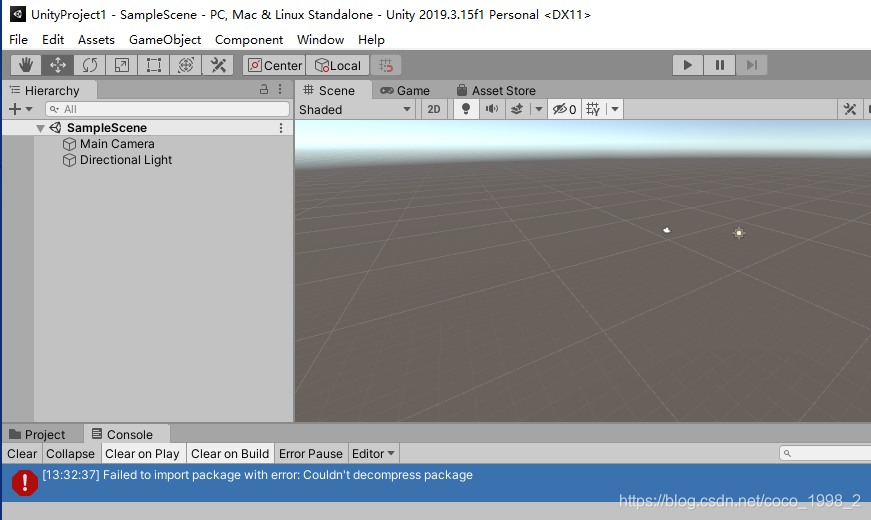This screenshot has width=871, height=520.
Task: Toggle hidden objects visibility count
Action: pyautogui.click(x=564, y=109)
